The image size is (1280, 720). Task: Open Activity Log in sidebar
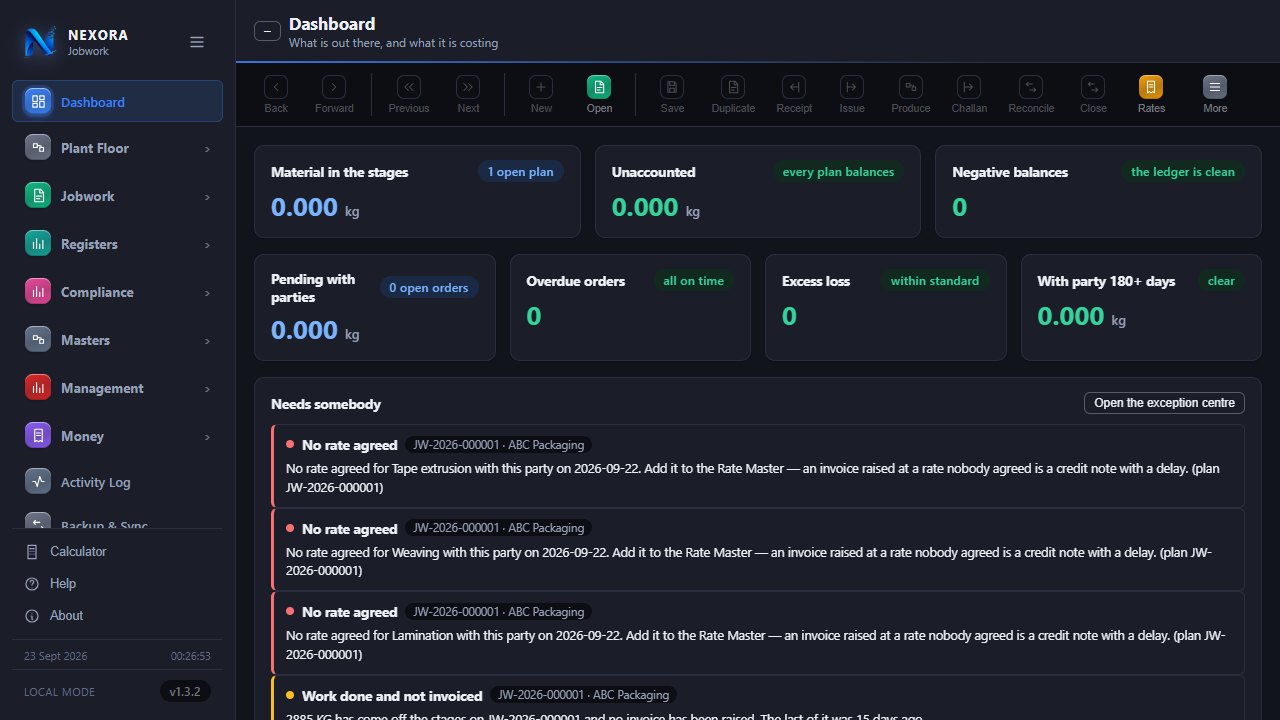117,482
